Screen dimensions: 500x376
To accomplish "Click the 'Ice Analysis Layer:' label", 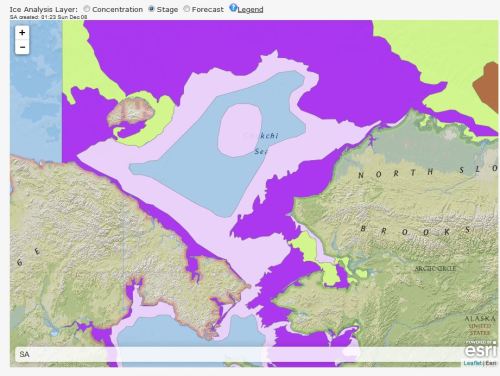I will (43, 9).
